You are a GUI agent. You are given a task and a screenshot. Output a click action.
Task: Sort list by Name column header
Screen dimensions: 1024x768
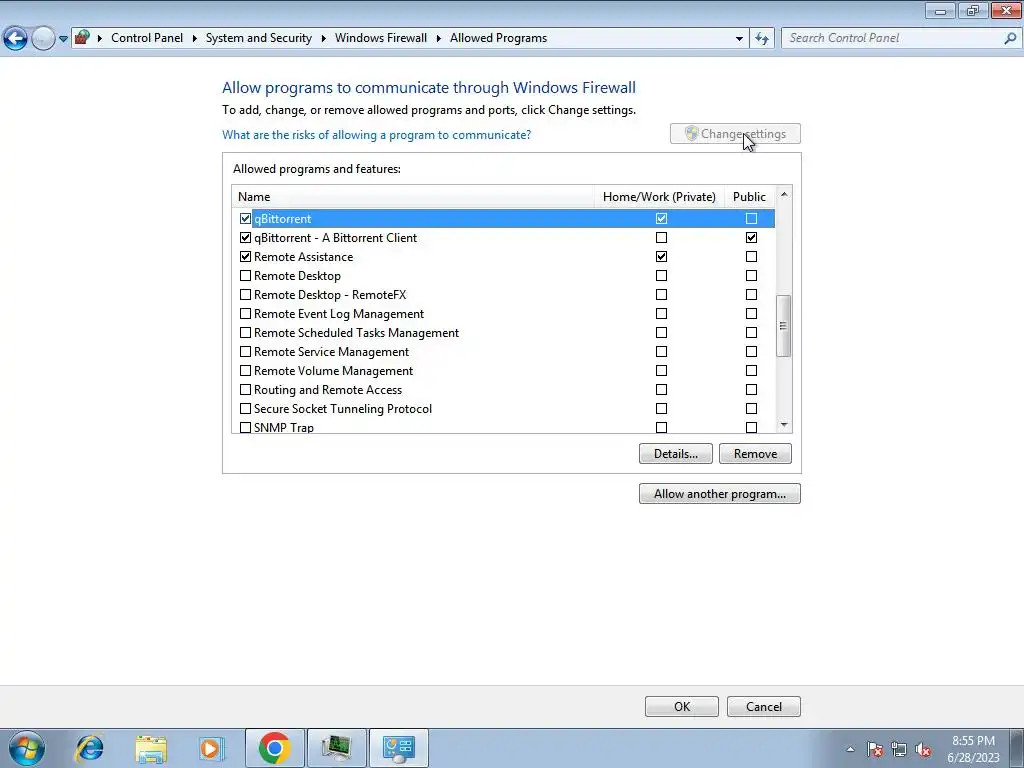(413, 197)
